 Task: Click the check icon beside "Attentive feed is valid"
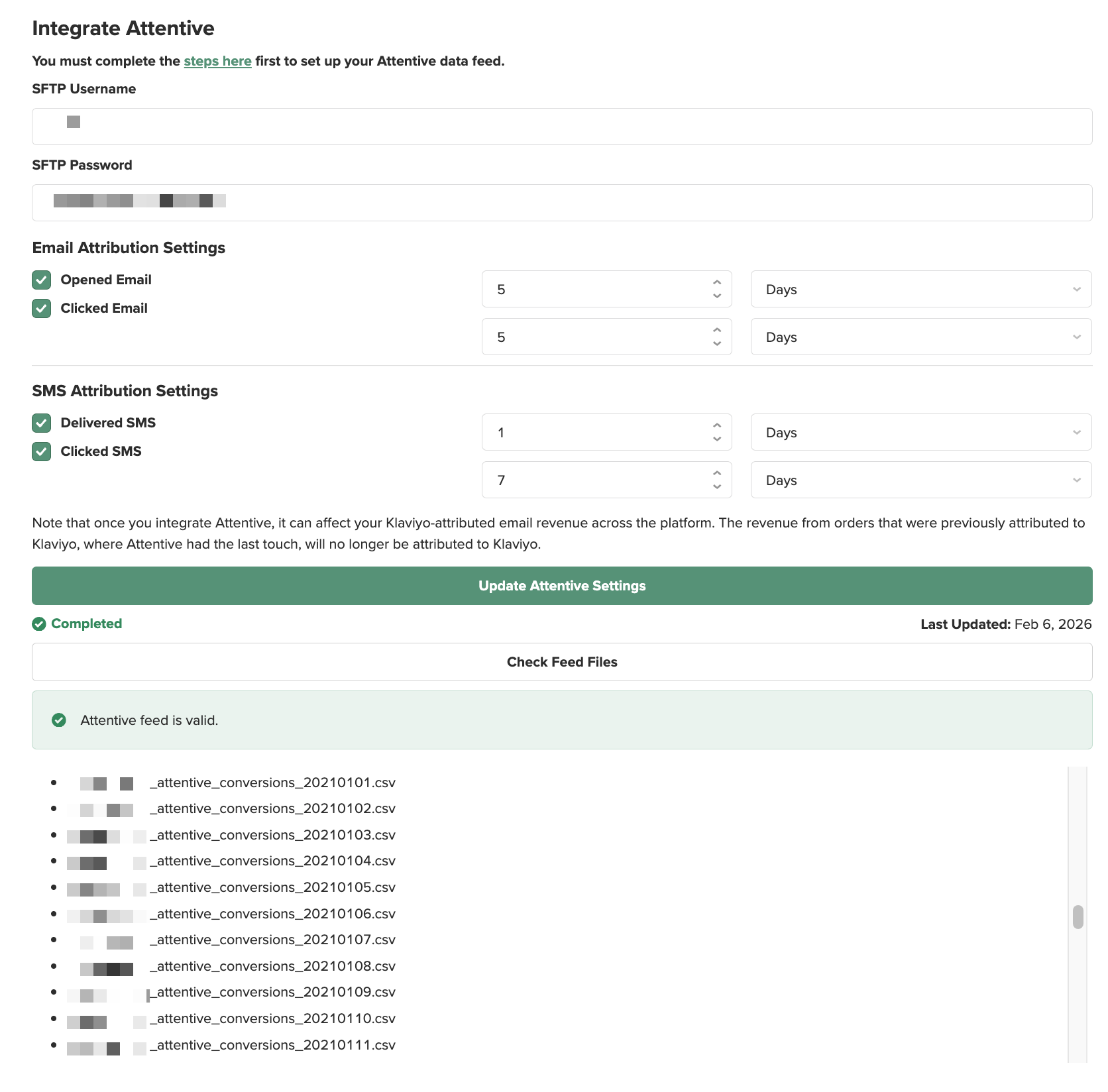tap(59, 720)
